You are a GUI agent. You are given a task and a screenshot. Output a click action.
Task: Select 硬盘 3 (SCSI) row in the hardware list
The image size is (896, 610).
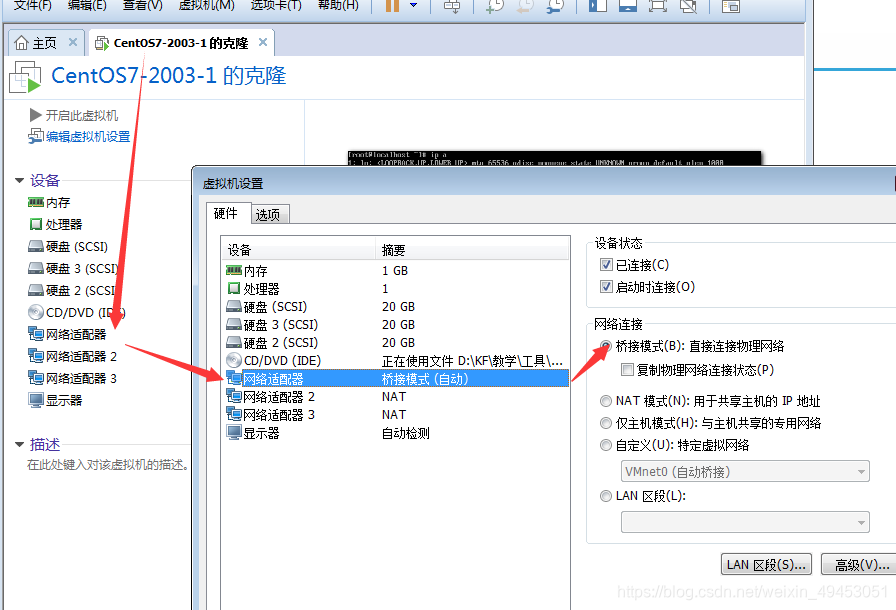pyautogui.click(x=395, y=324)
